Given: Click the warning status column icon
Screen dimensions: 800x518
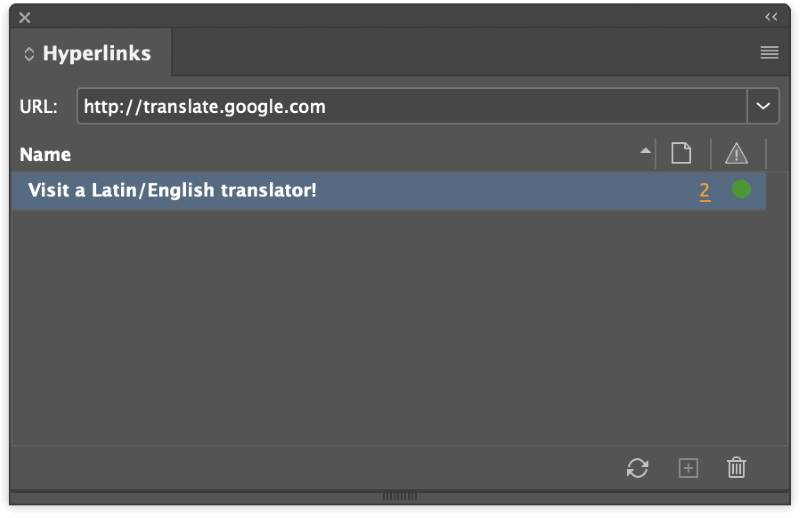Looking at the screenshot, I should [x=736, y=154].
